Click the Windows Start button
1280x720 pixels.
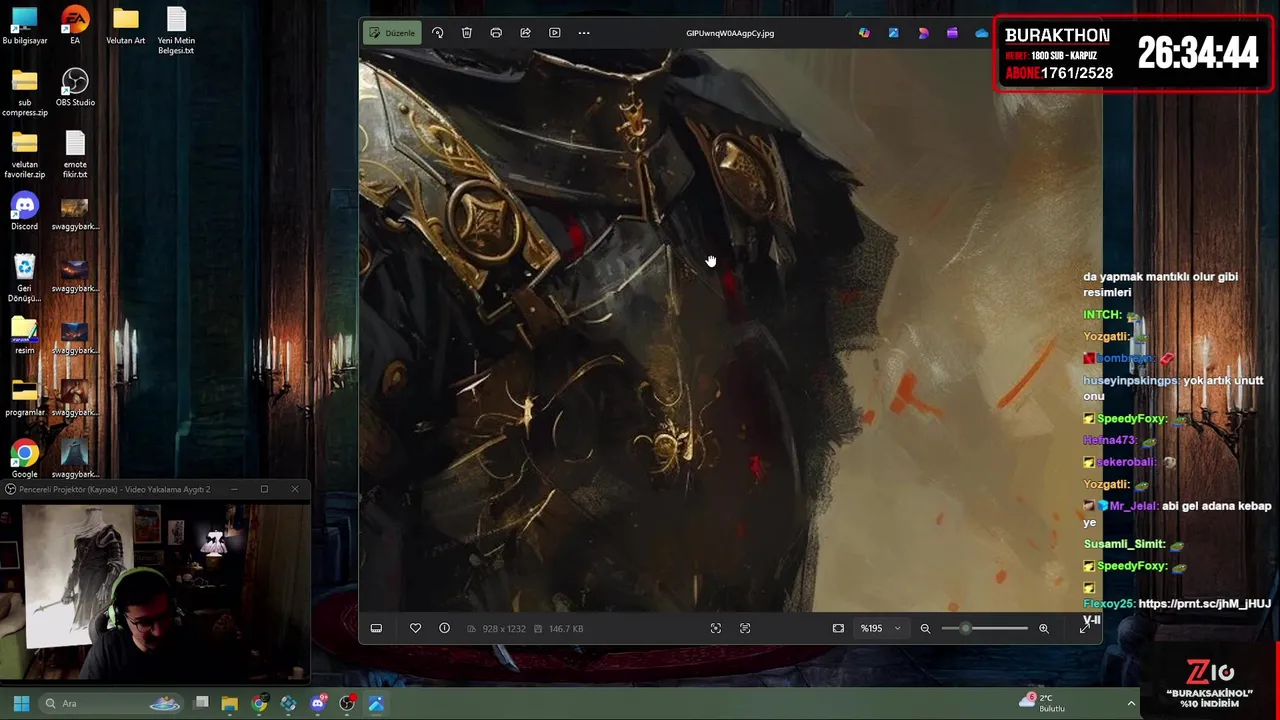click(x=21, y=703)
